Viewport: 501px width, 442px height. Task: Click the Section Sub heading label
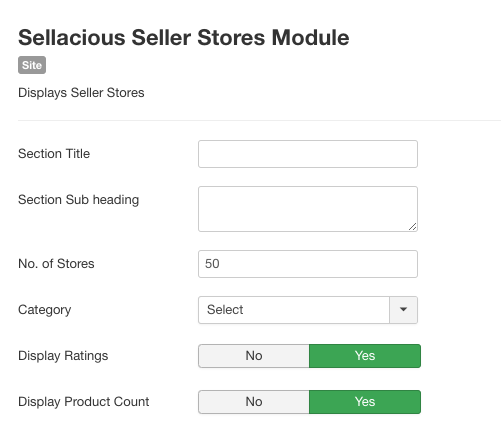click(x=78, y=200)
